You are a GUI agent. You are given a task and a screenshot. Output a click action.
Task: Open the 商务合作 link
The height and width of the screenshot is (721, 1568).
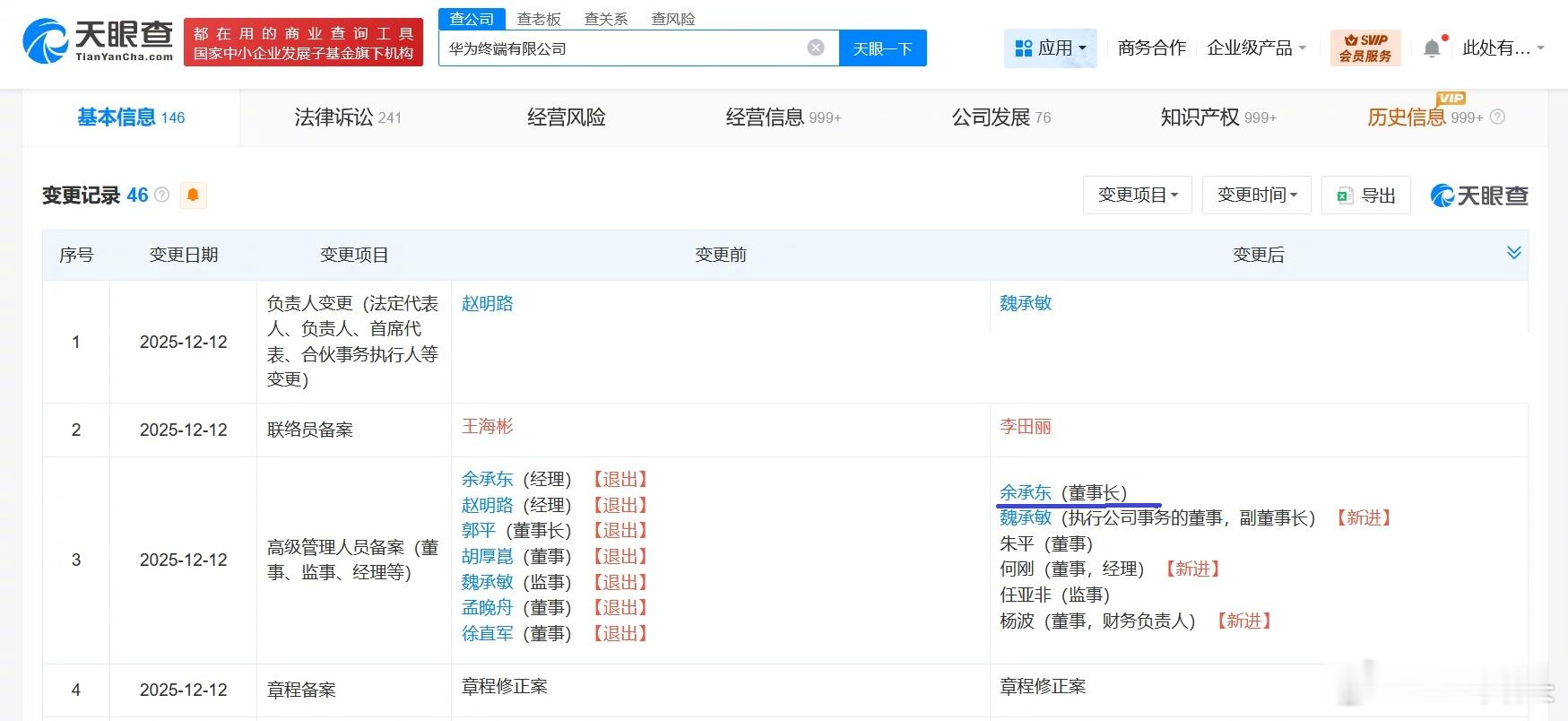[x=1152, y=48]
